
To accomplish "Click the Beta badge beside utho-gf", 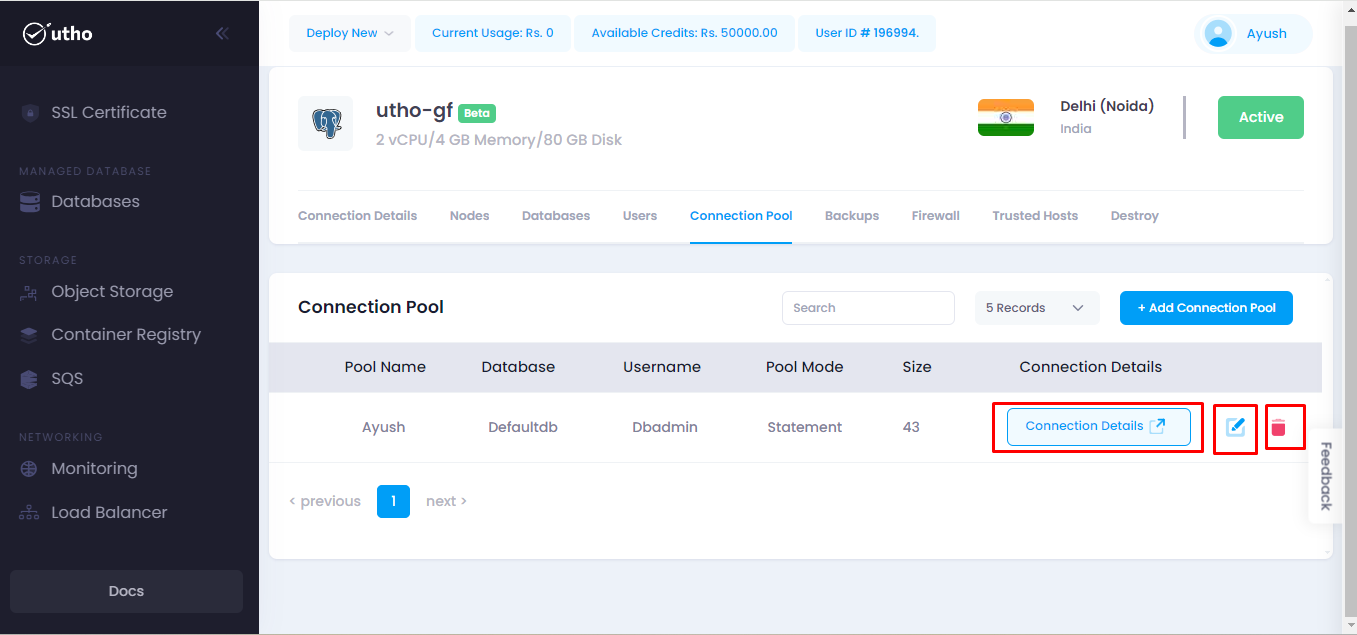I will pos(477,113).
